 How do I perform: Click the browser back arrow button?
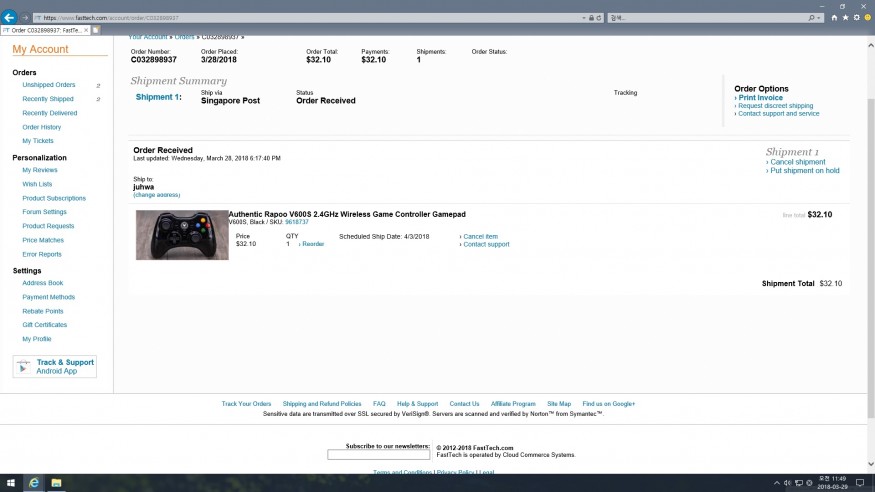(x=10, y=17)
